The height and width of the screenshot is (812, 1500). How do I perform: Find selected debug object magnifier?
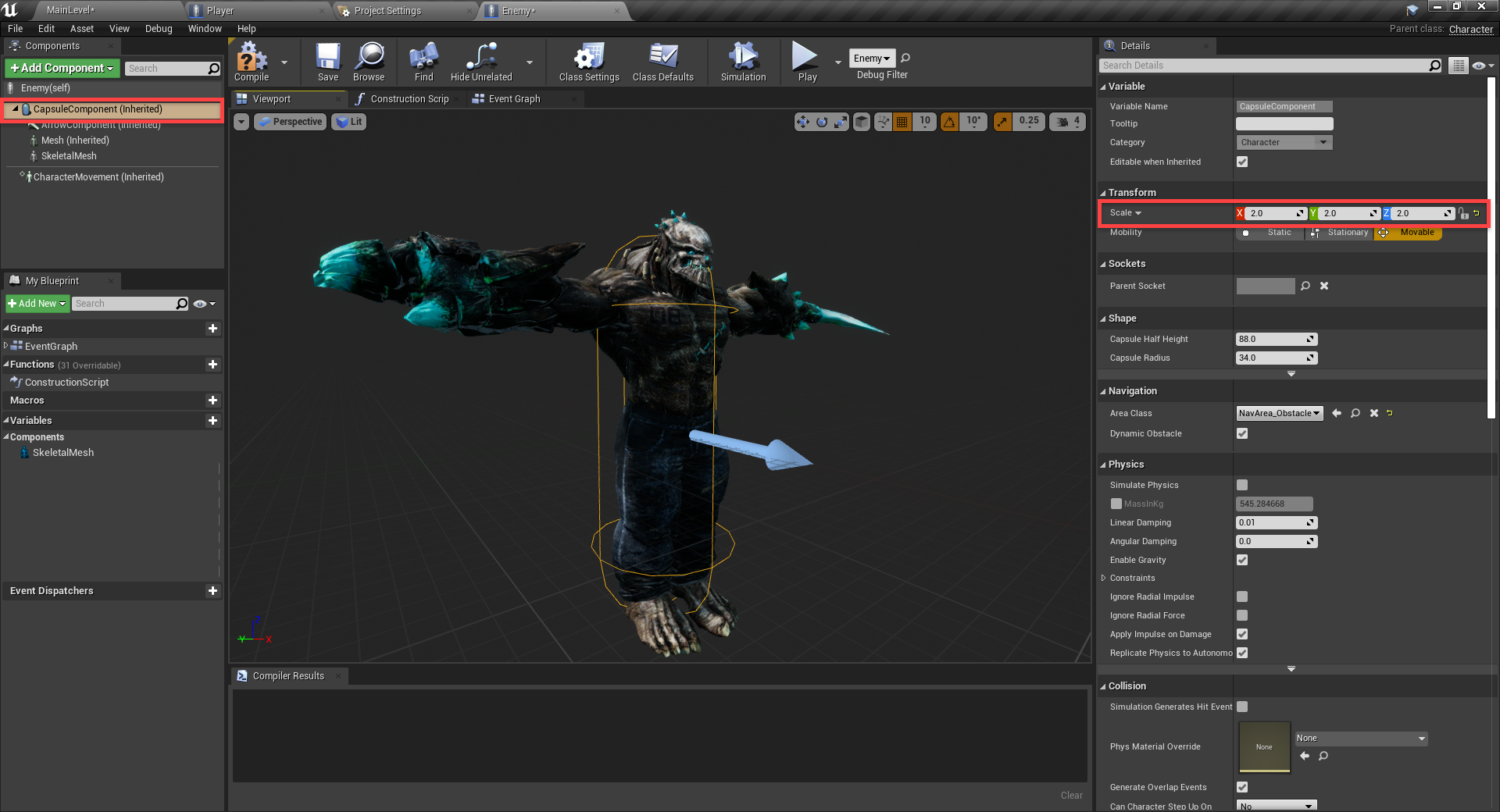905,58
